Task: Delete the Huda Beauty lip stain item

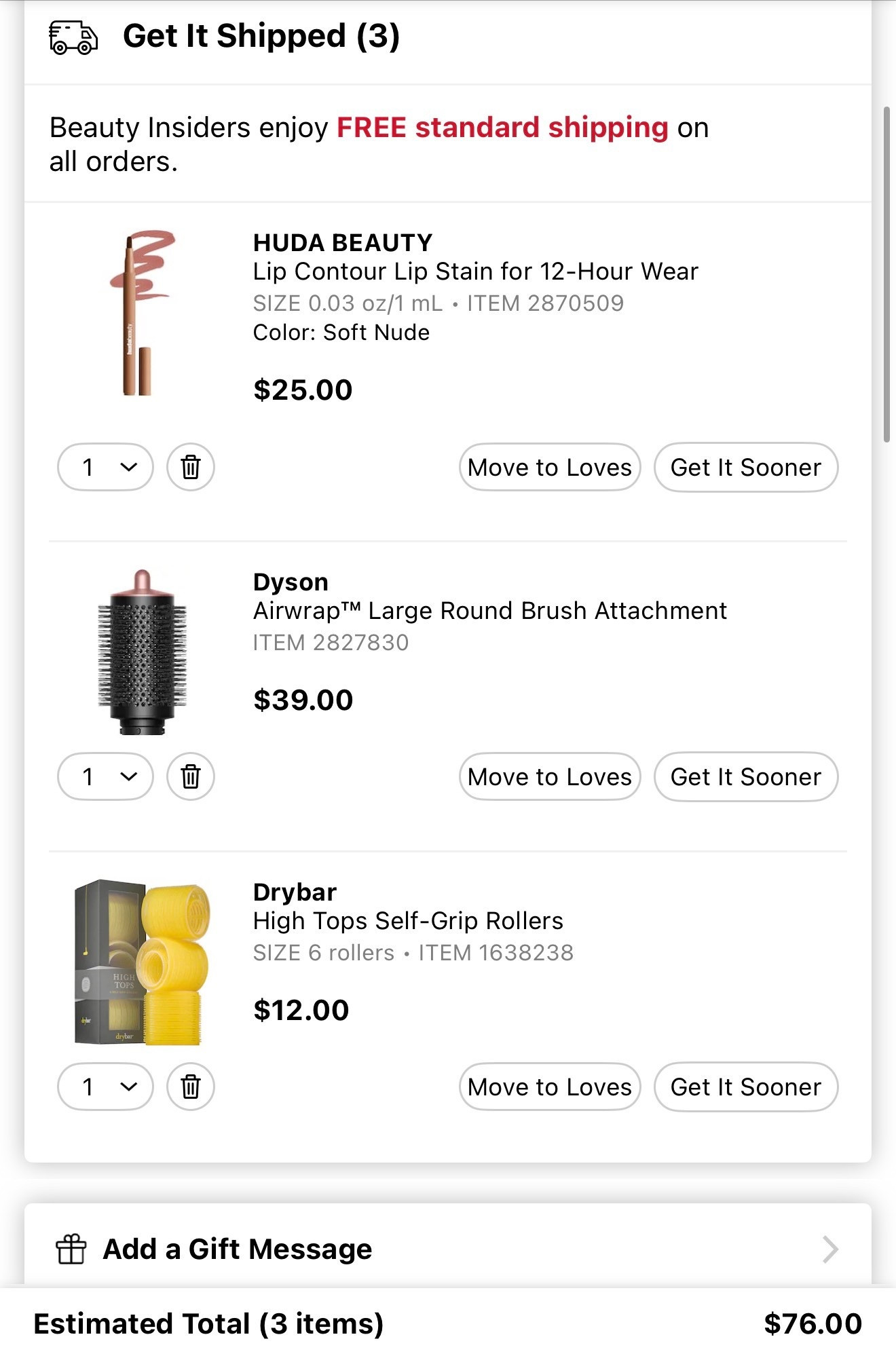Action: click(191, 467)
